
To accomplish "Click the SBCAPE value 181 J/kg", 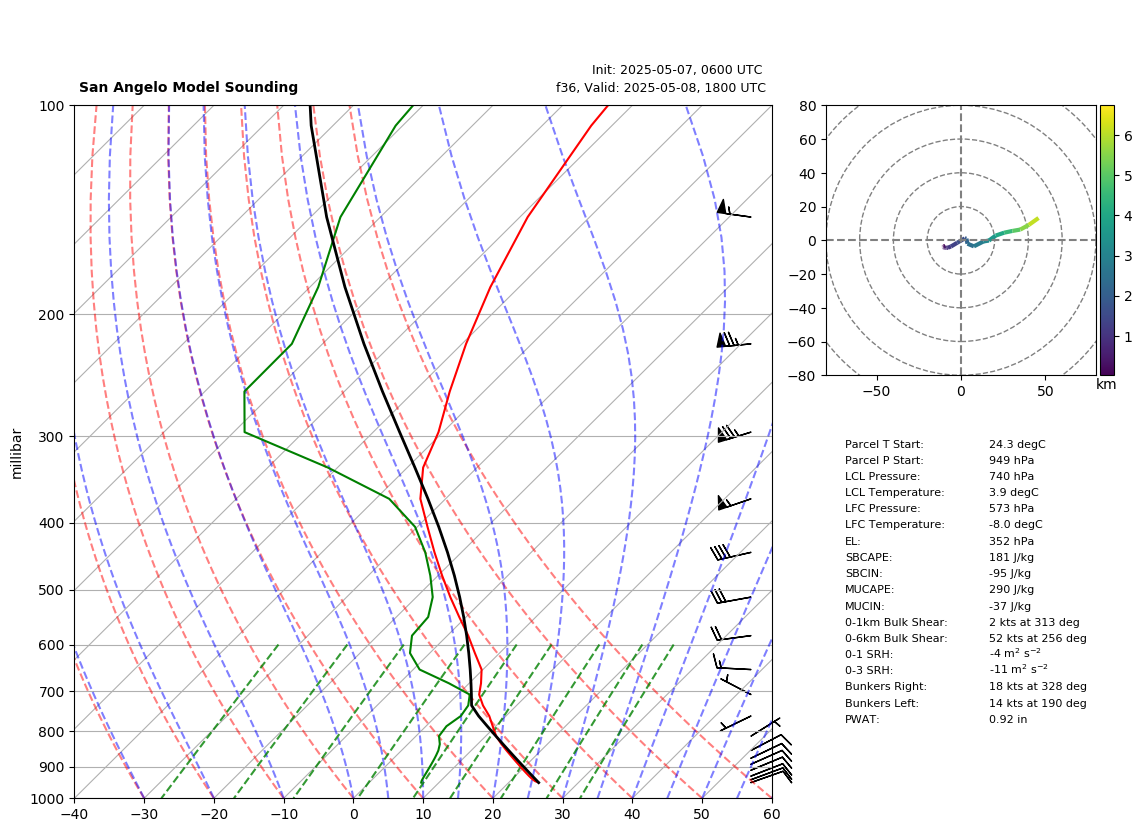I will 1011,557.
